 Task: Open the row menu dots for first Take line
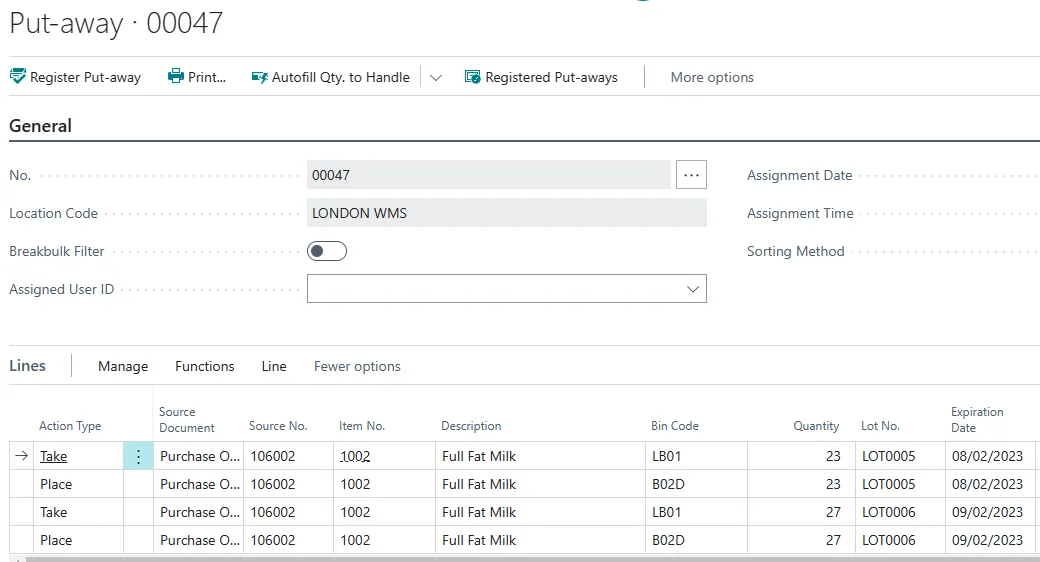click(x=138, y=457)
